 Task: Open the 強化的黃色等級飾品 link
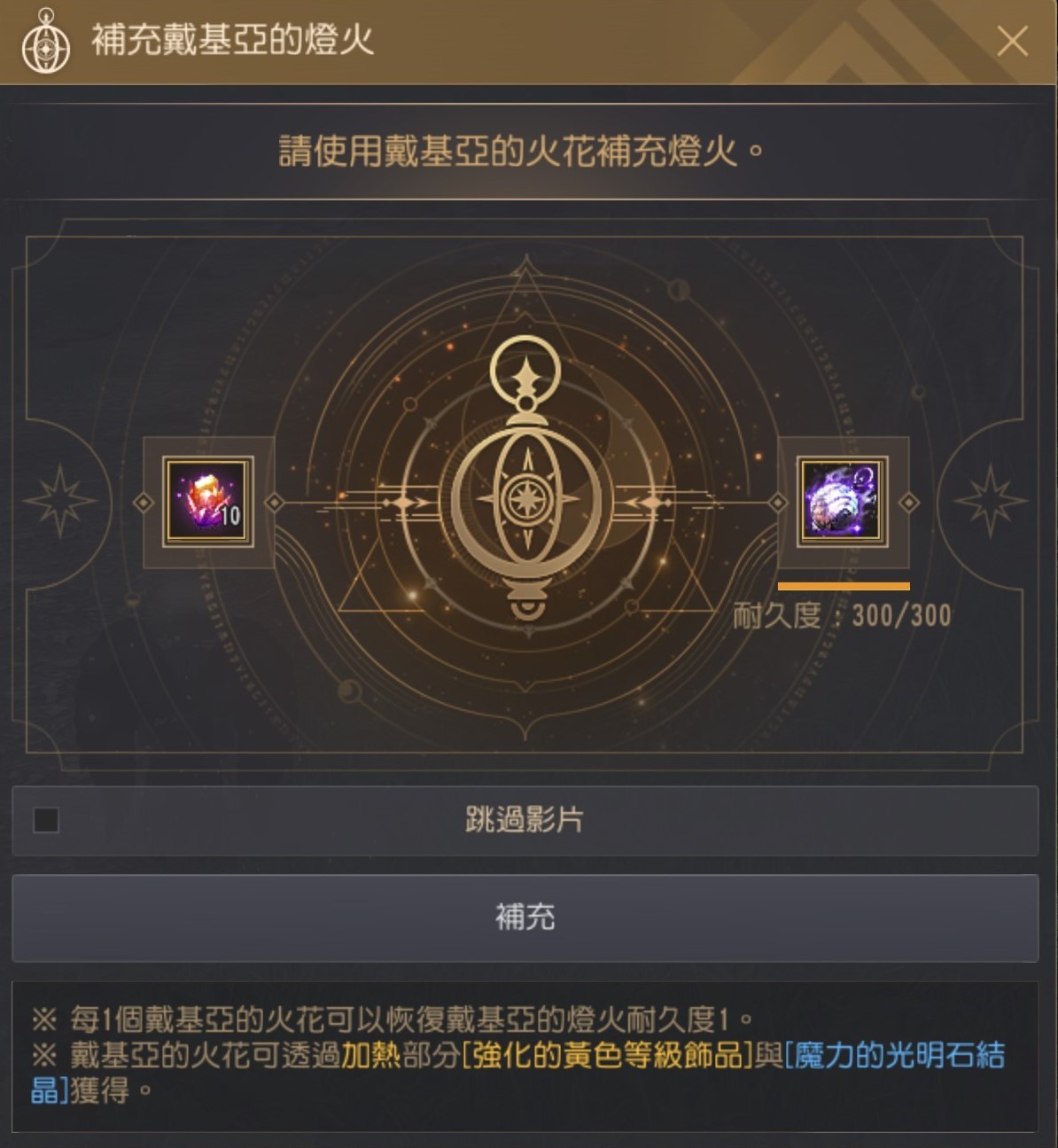tap(607, 1056)
